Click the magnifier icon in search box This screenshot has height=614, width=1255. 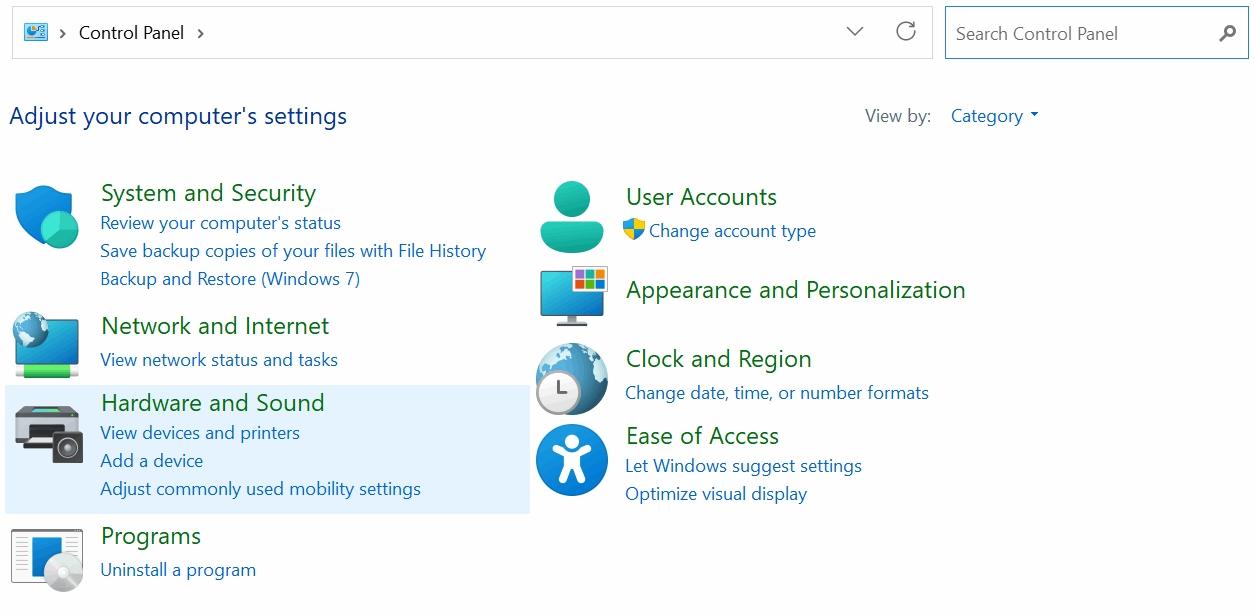(1227, 33)
